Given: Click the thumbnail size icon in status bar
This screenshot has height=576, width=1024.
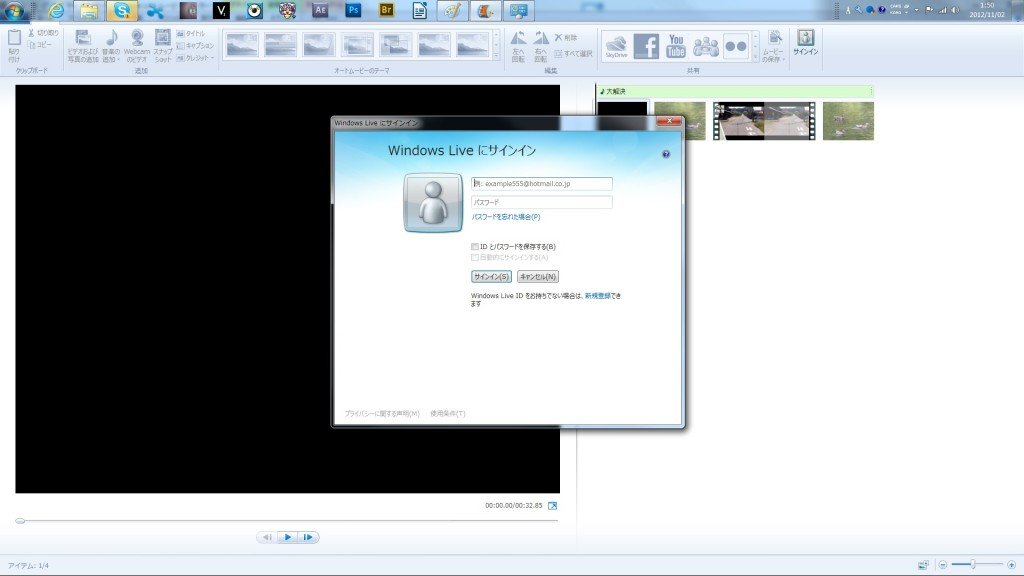Looking at the screenshot, I should point(923,565).
